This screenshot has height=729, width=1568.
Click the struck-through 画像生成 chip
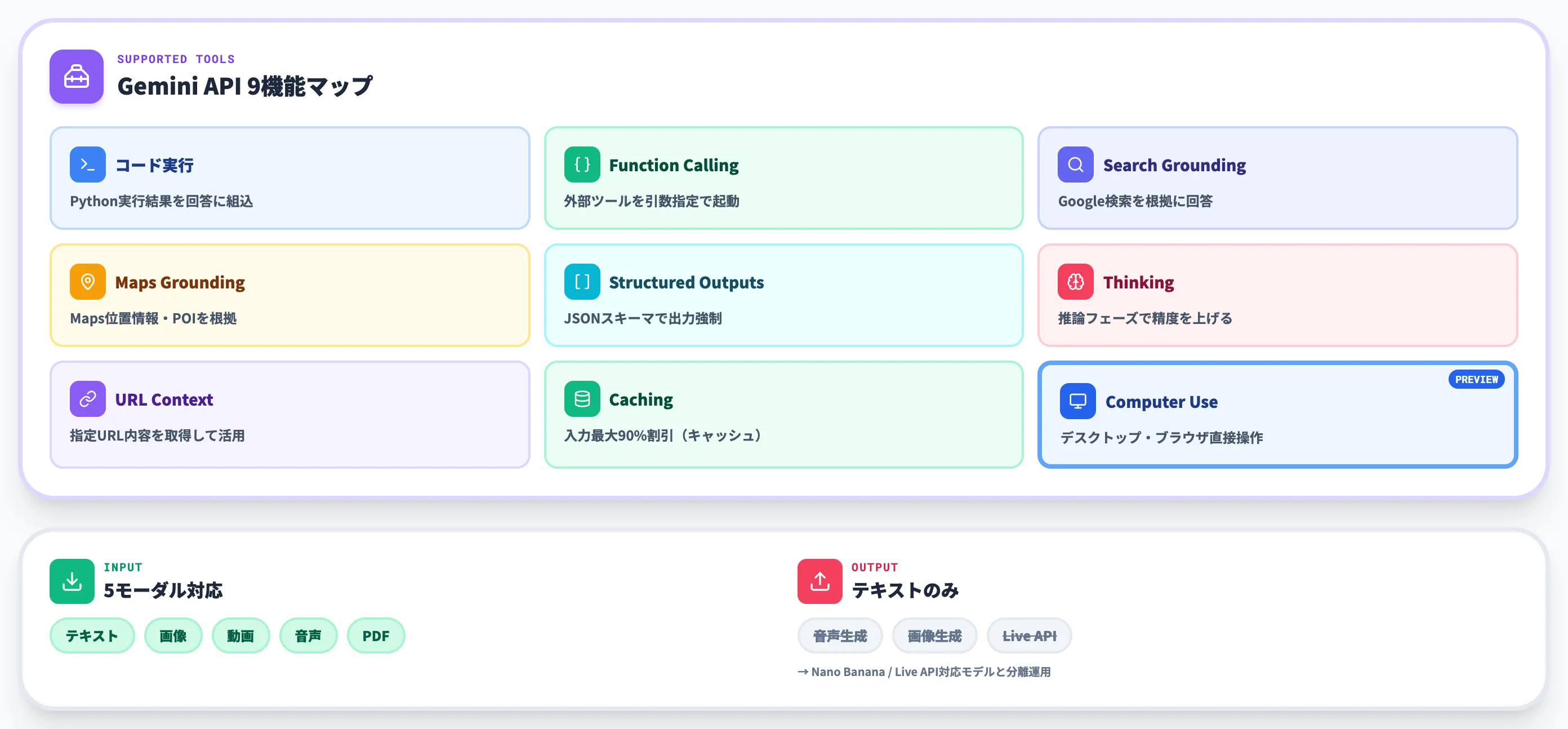tap(934, 636)
